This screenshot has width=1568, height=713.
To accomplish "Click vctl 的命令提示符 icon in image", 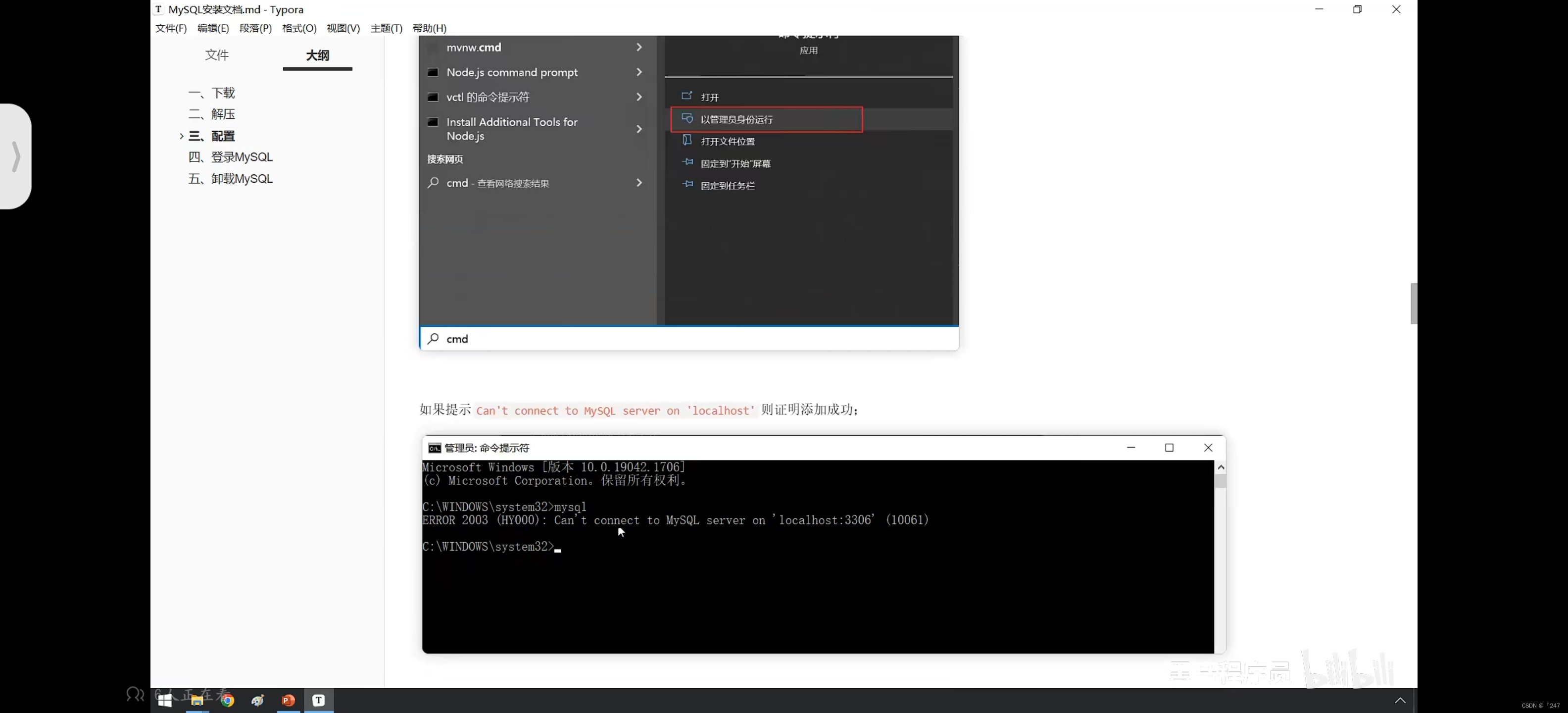I will coord(433,97).
